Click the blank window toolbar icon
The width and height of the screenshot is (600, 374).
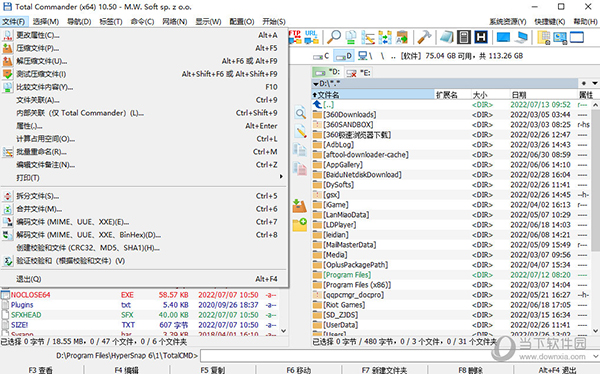pos(577,37)
